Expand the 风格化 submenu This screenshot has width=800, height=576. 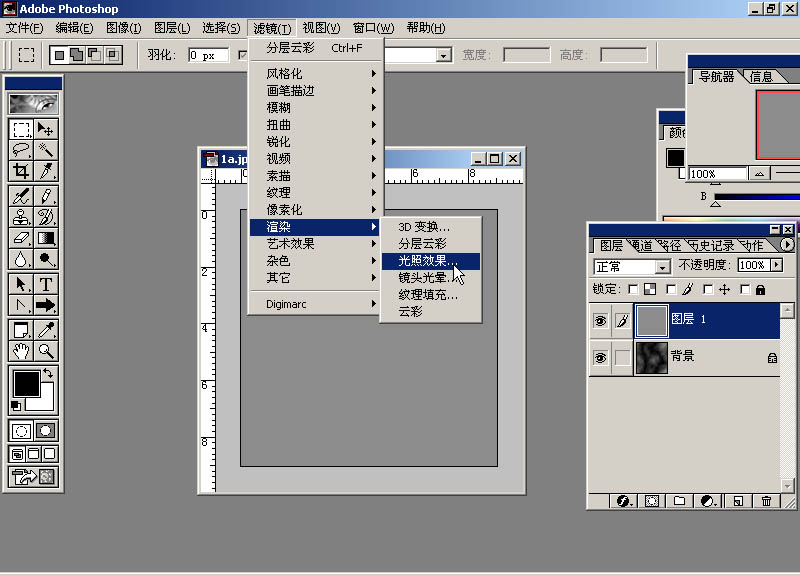coord(315,73)
